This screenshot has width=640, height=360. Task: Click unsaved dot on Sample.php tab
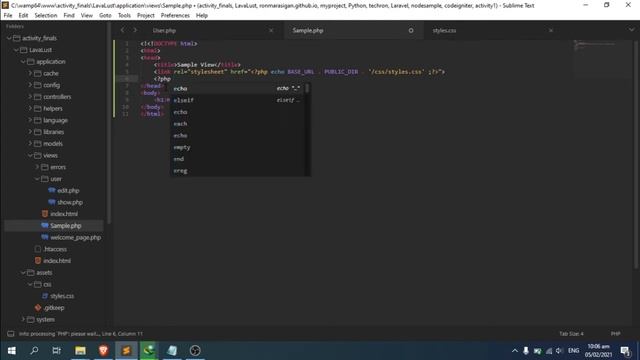point(411,31)
